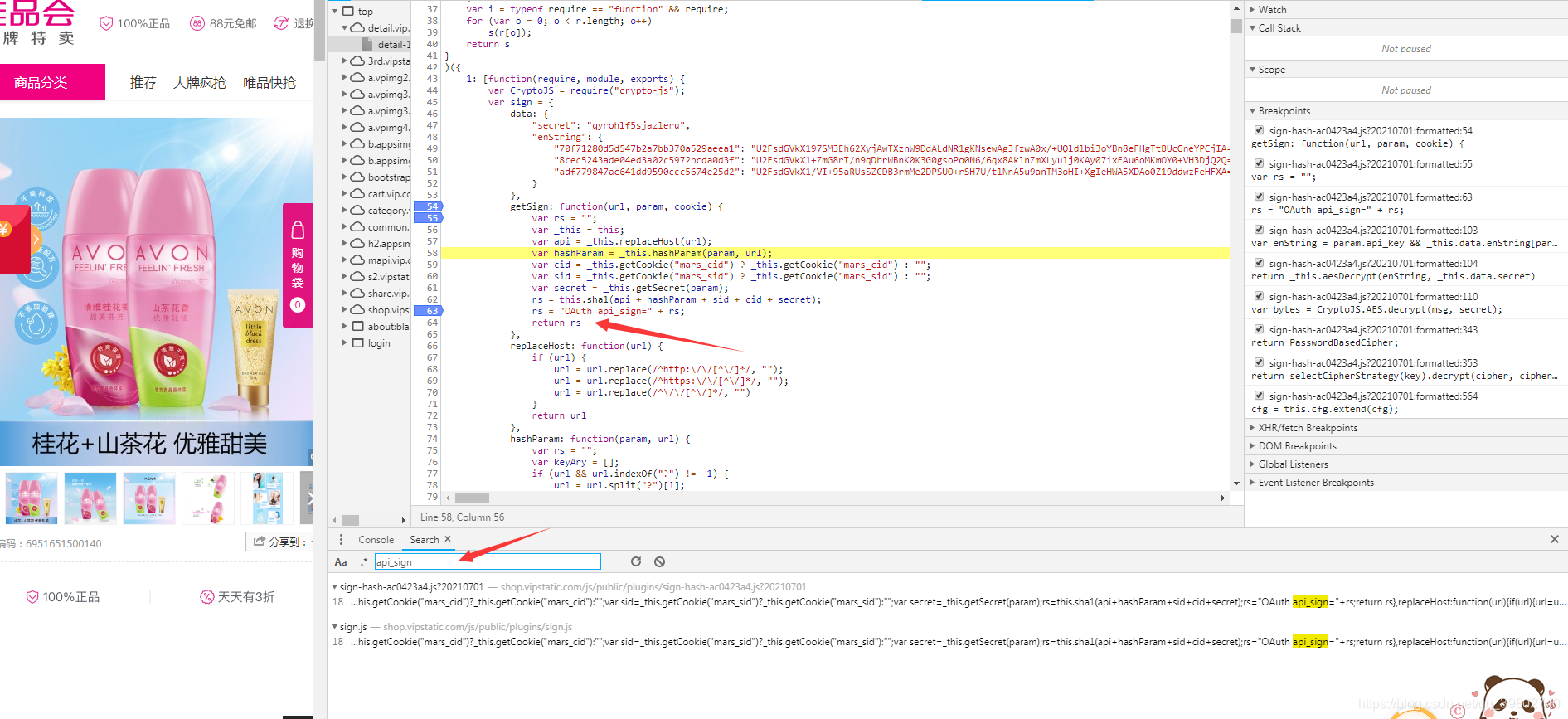Click the bootstrap domain cloud icon
Viewport: 1568px width, 719px height.
click(357, 177)
